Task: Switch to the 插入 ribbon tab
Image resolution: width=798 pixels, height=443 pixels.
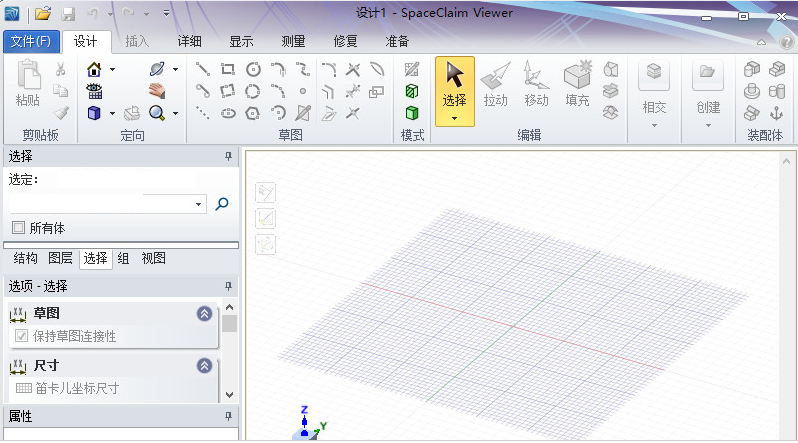Action: [137, 41]
